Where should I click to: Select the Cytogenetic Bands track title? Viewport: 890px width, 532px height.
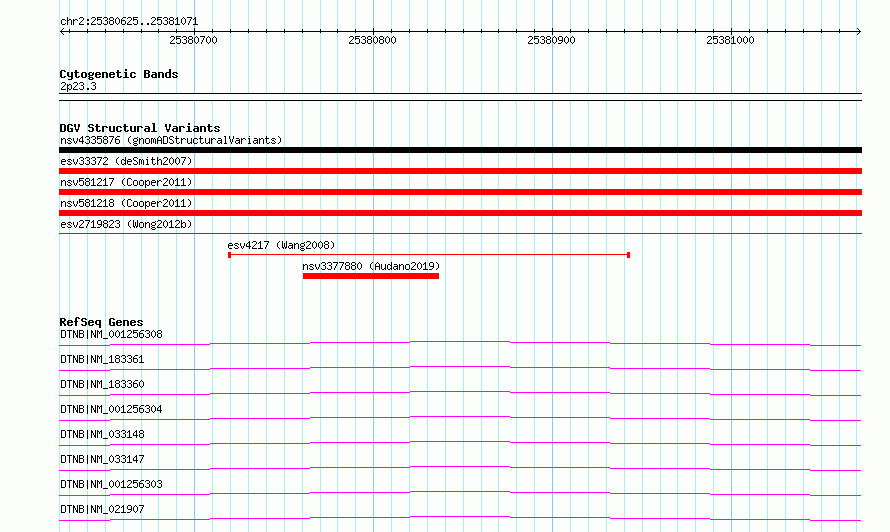pos(119,74)
